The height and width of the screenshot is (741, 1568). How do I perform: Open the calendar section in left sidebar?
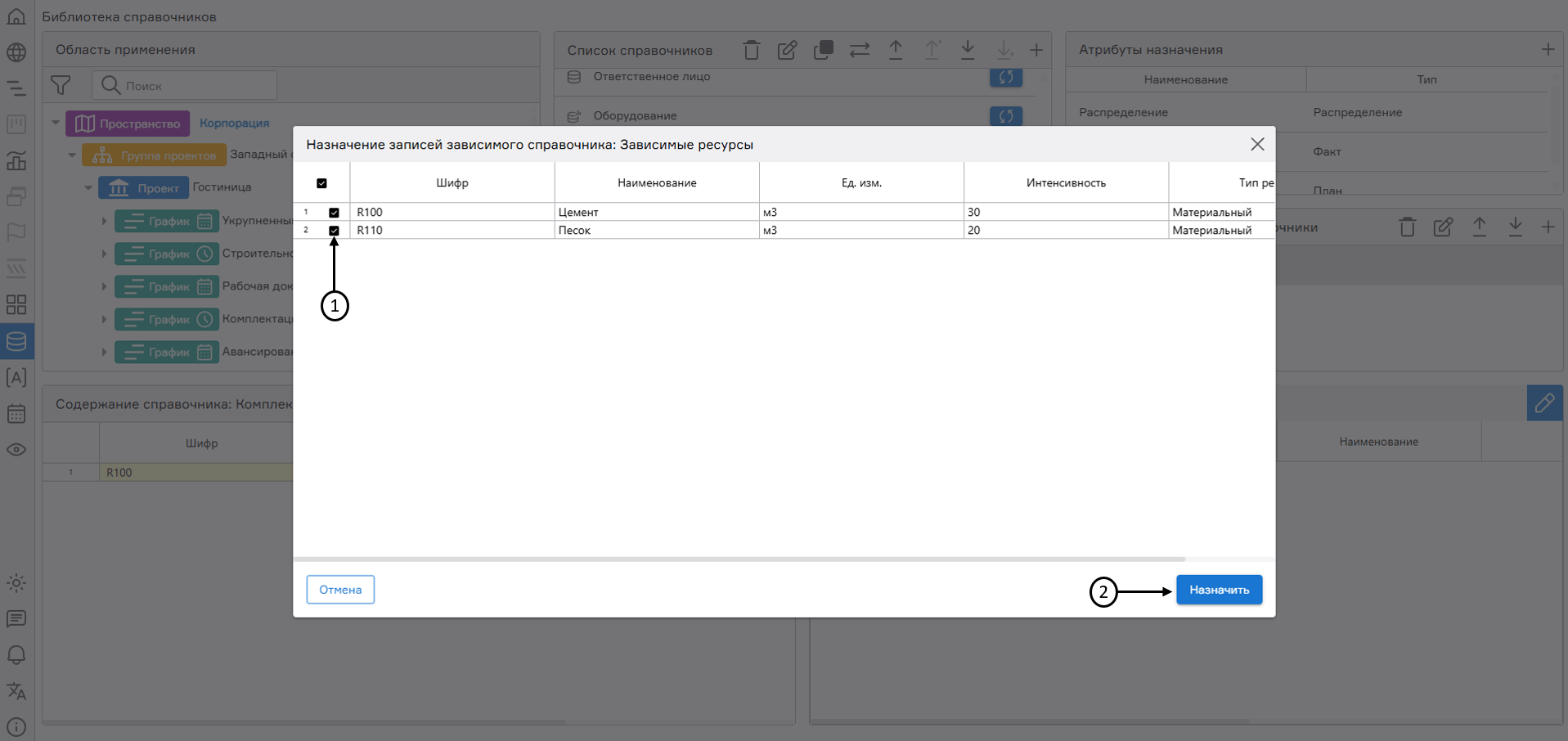point(16,414)
